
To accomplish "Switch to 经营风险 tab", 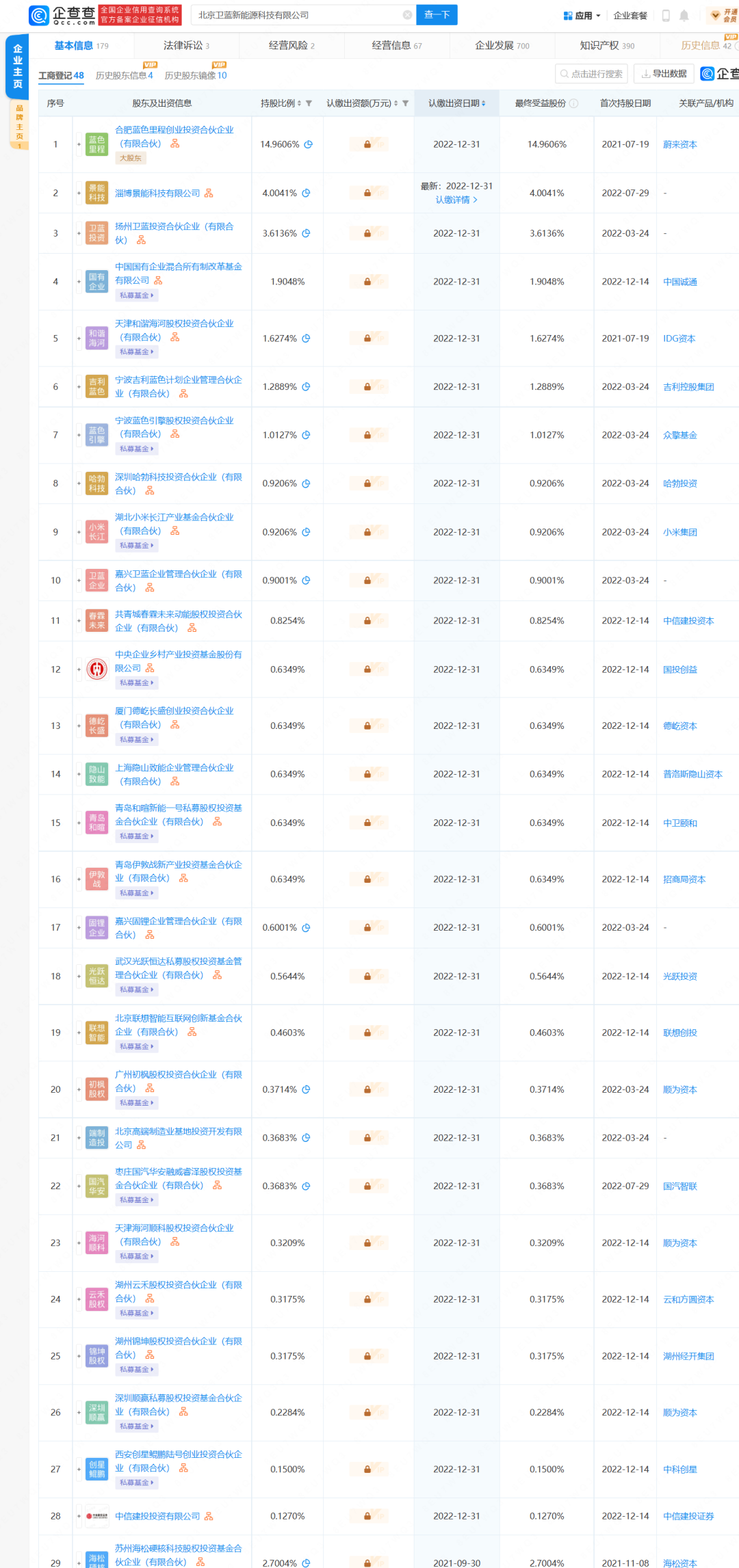I will tap(291, 46).
